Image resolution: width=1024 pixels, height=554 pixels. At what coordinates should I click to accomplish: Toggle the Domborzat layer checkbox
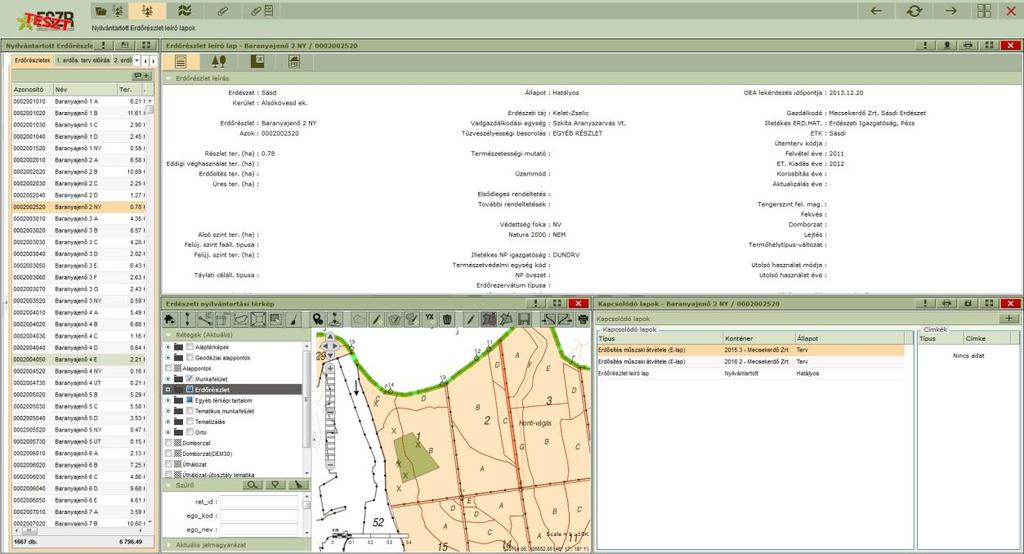click(168, 443)
